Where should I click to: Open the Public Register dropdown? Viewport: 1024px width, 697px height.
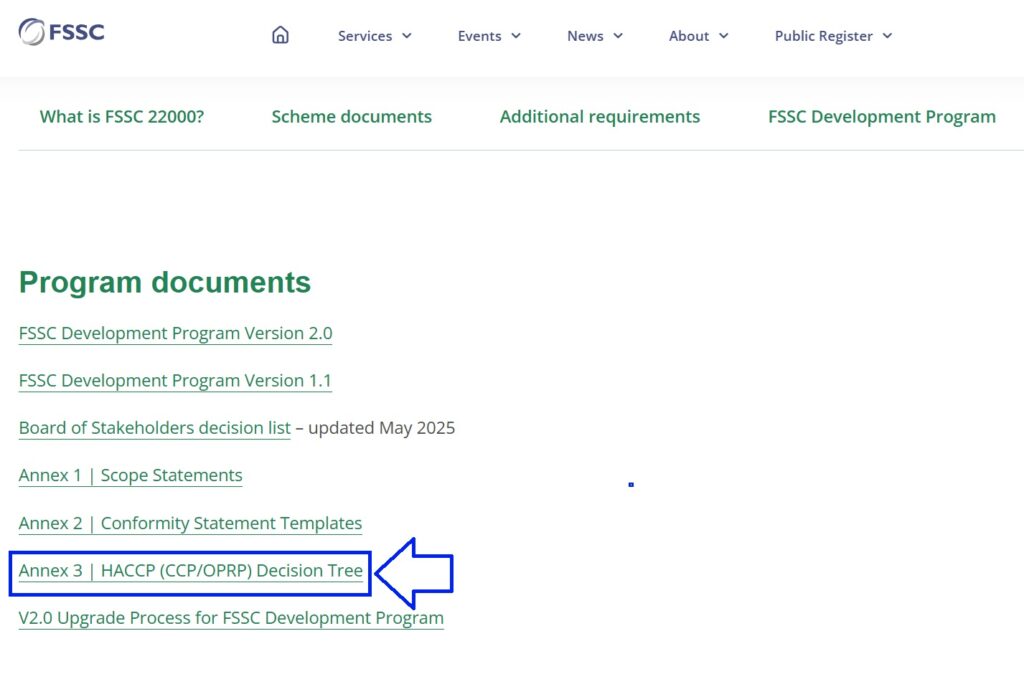tap(826, 36)
